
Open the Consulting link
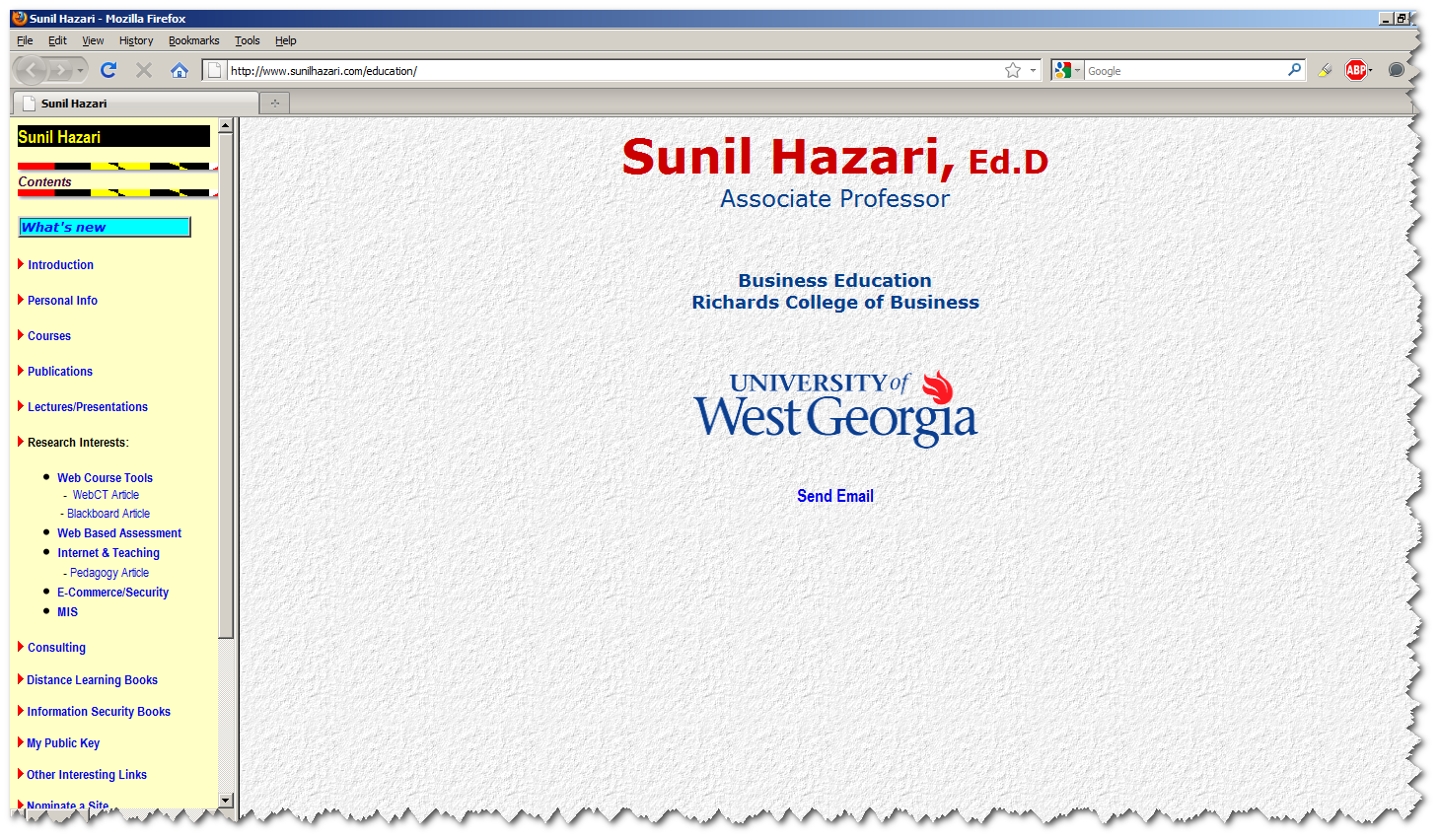56,648
